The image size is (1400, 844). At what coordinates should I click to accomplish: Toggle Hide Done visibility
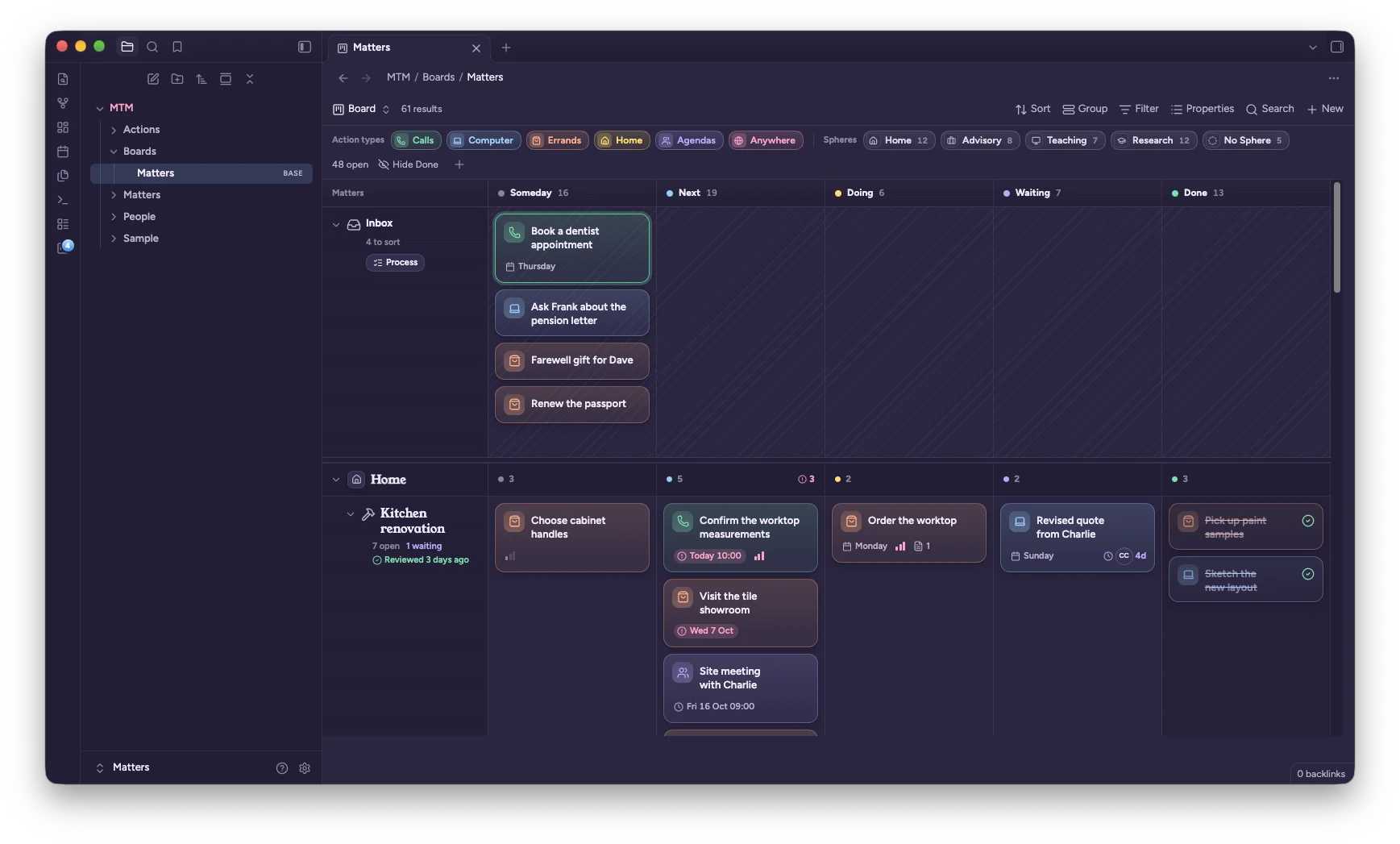pos(409,164)
